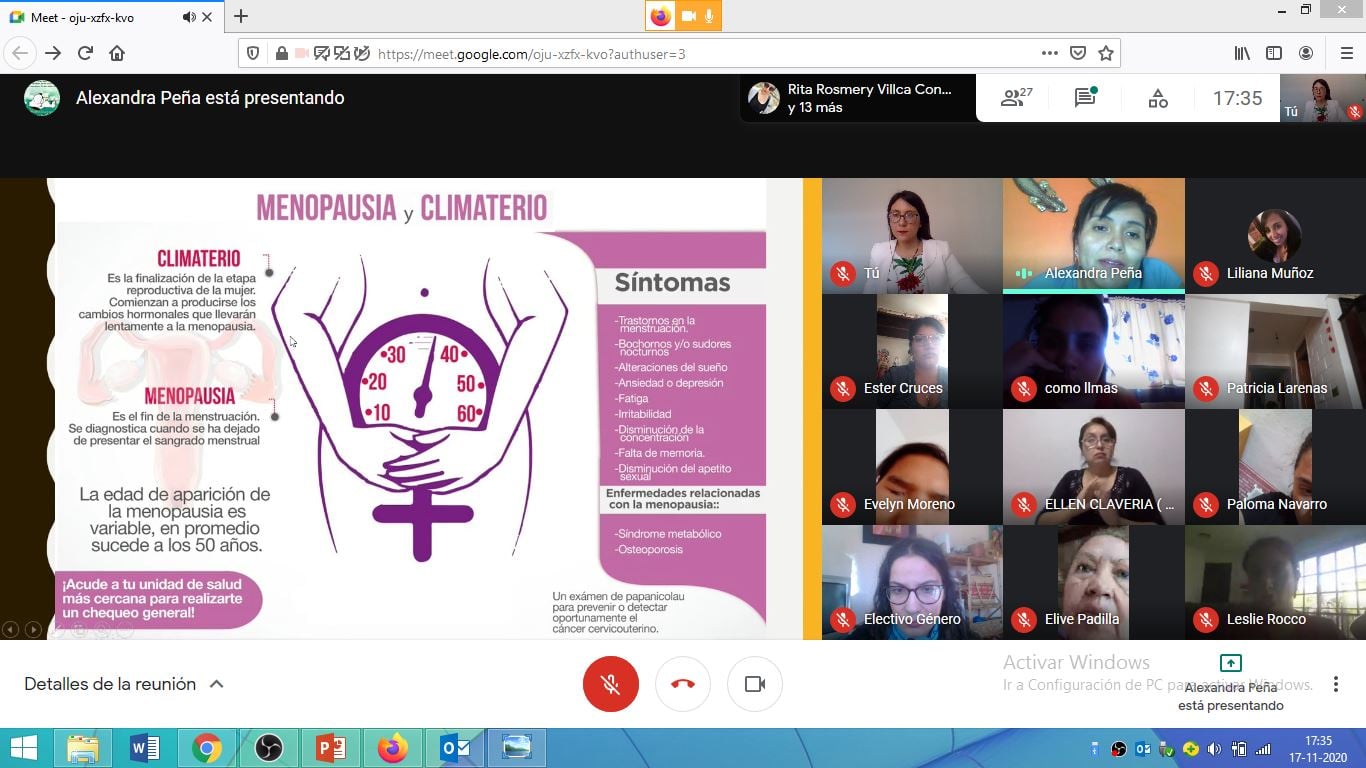Open system volume control in tray
Viewport: 1366px width, 768px height.
(x=1214, y=749)
